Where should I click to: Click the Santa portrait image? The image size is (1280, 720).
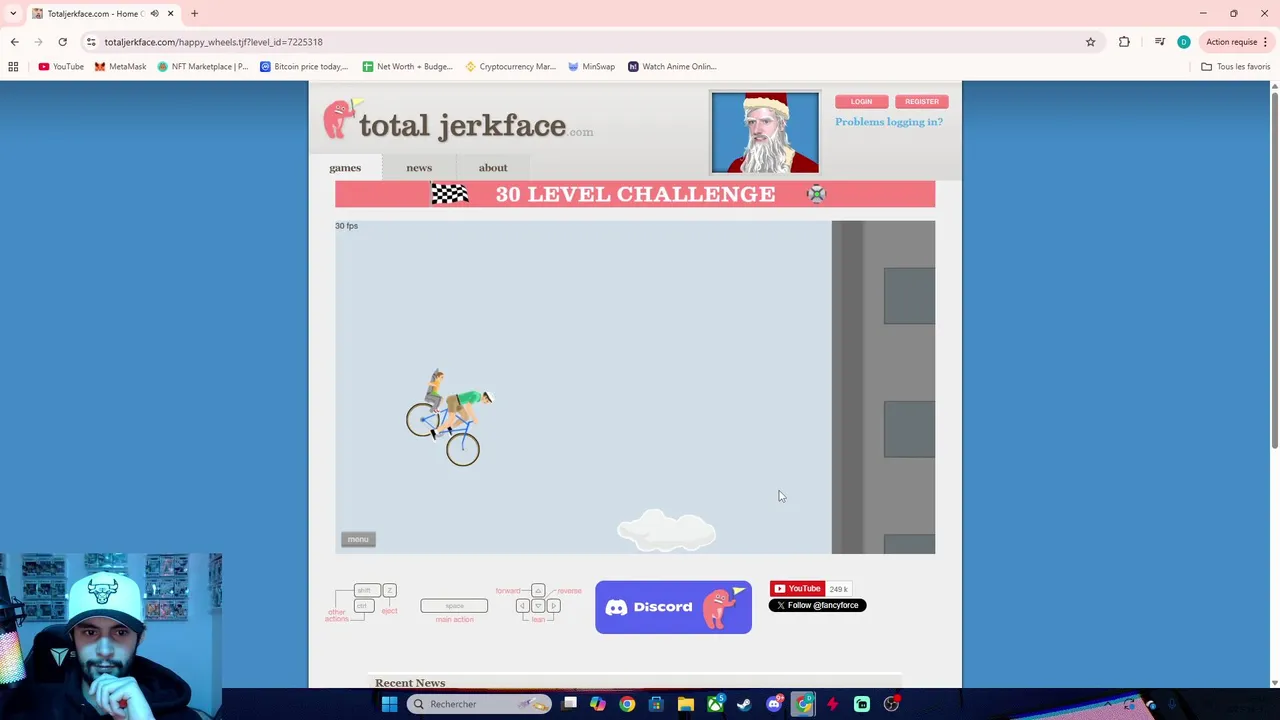point(765,132)
